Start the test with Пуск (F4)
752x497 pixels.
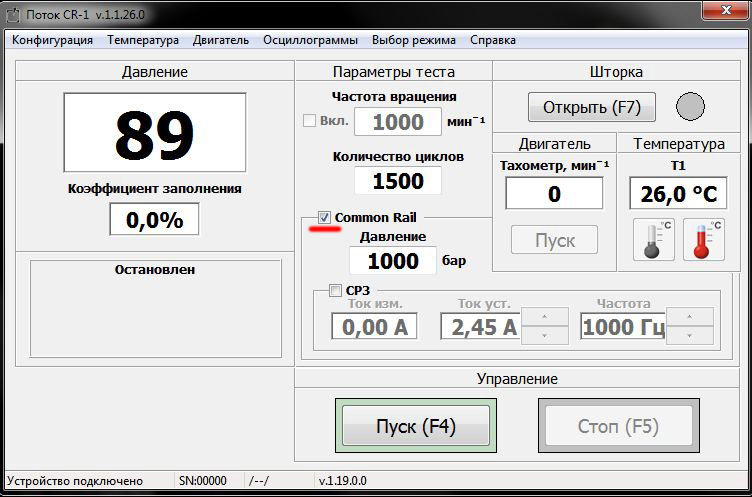[x=416, y=426]
